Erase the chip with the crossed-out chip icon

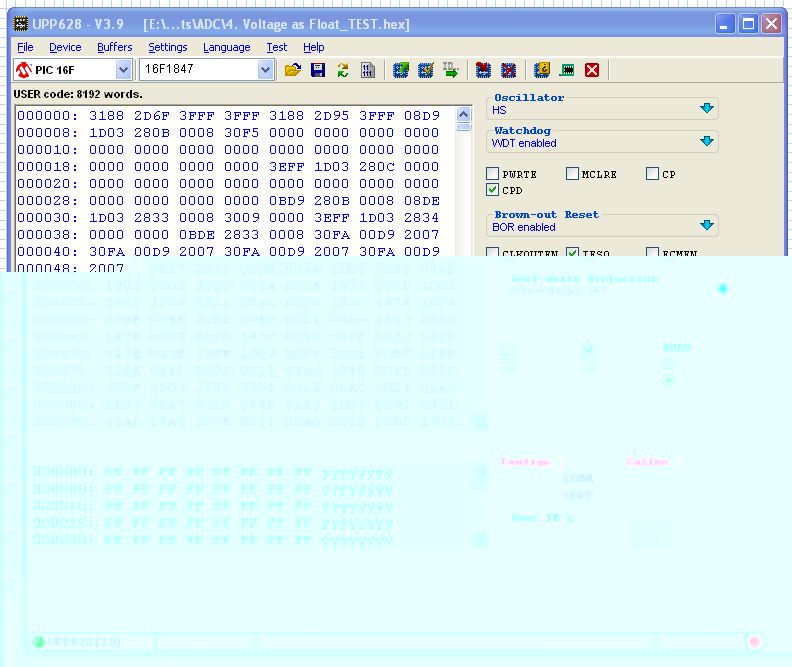tap(508, 70)
